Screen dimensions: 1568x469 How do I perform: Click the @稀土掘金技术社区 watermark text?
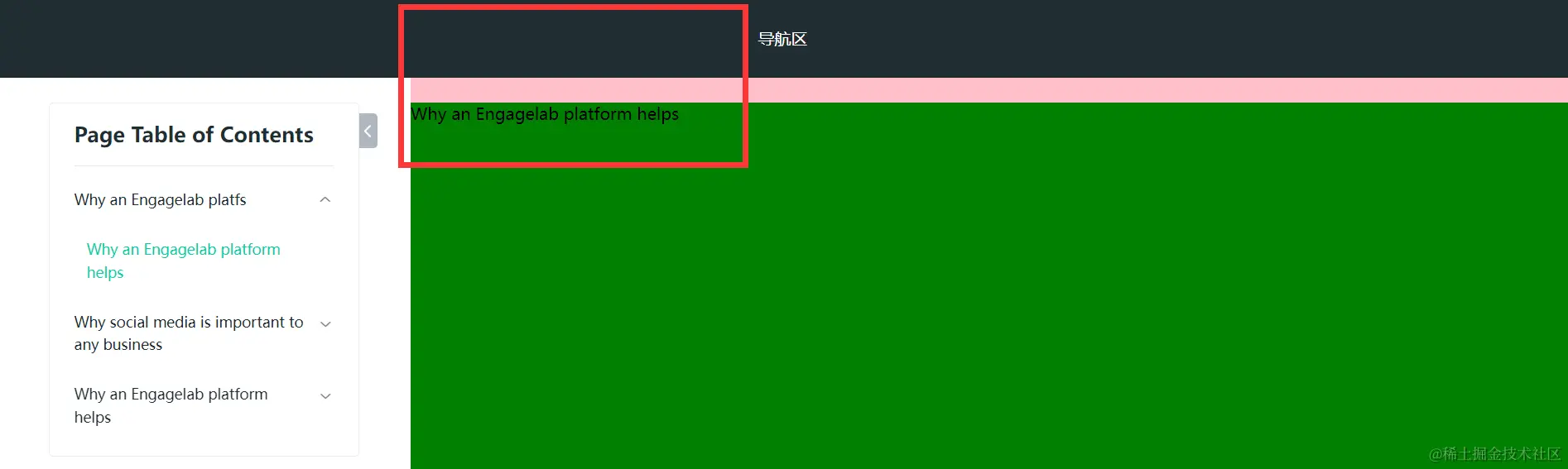(x=1494, y=453)
